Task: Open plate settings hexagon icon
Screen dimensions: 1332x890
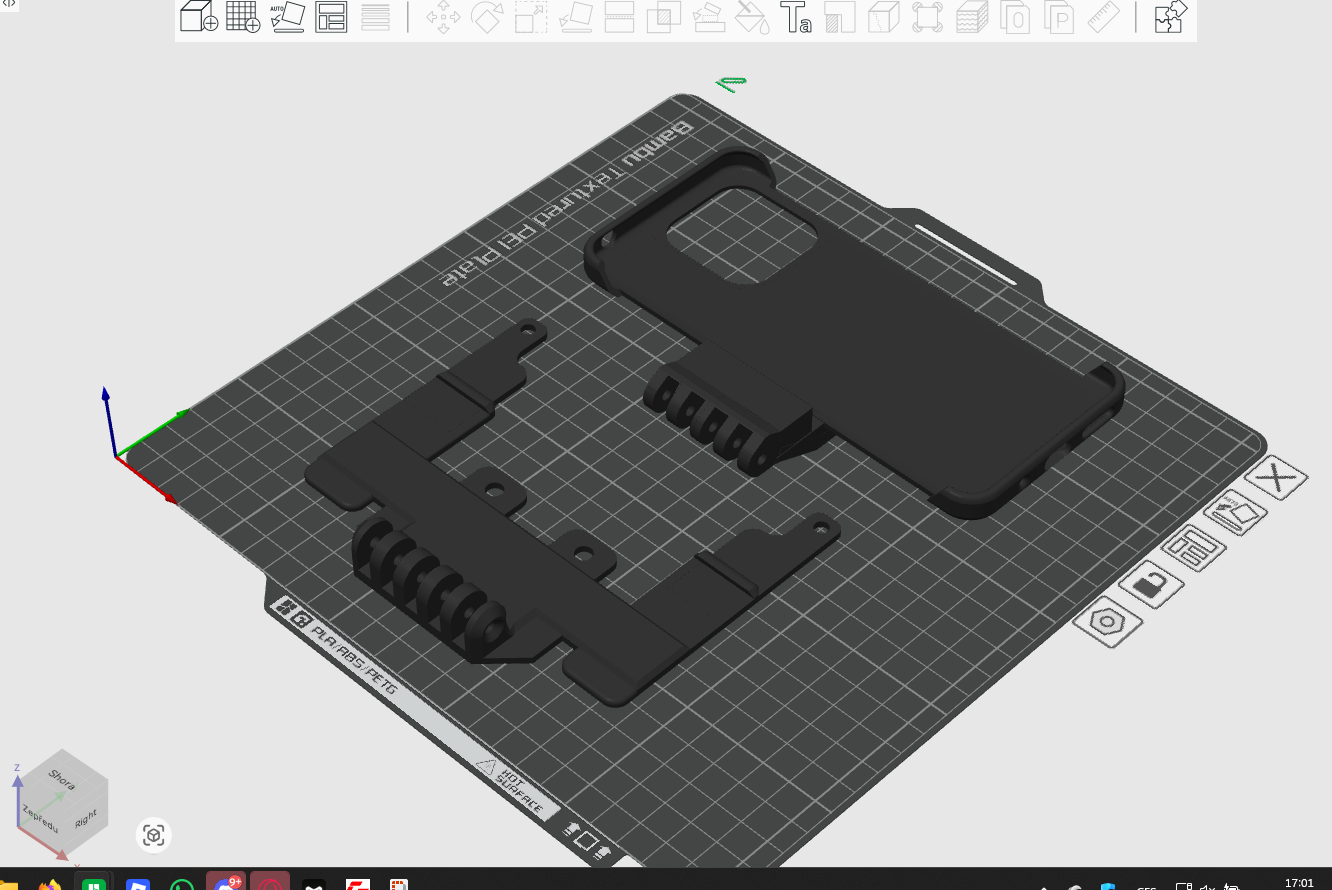Action: coord(1107,622)
